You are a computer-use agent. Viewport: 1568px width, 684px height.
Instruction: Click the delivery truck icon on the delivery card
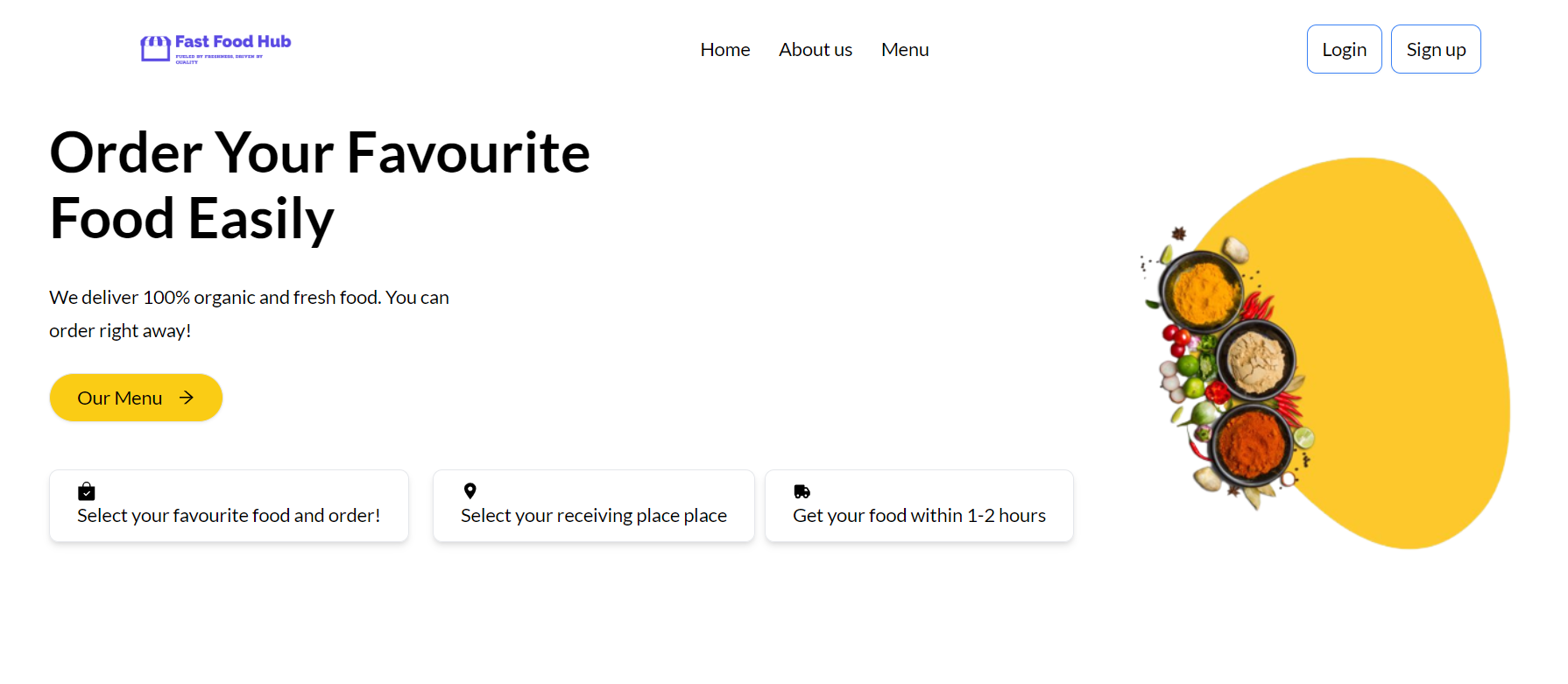(801, 490)
